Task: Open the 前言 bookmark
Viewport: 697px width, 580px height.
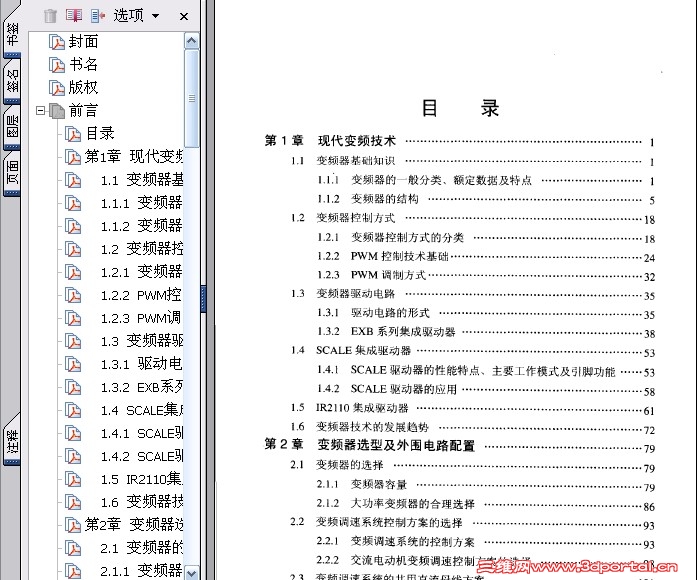Action: click(83, 111)
